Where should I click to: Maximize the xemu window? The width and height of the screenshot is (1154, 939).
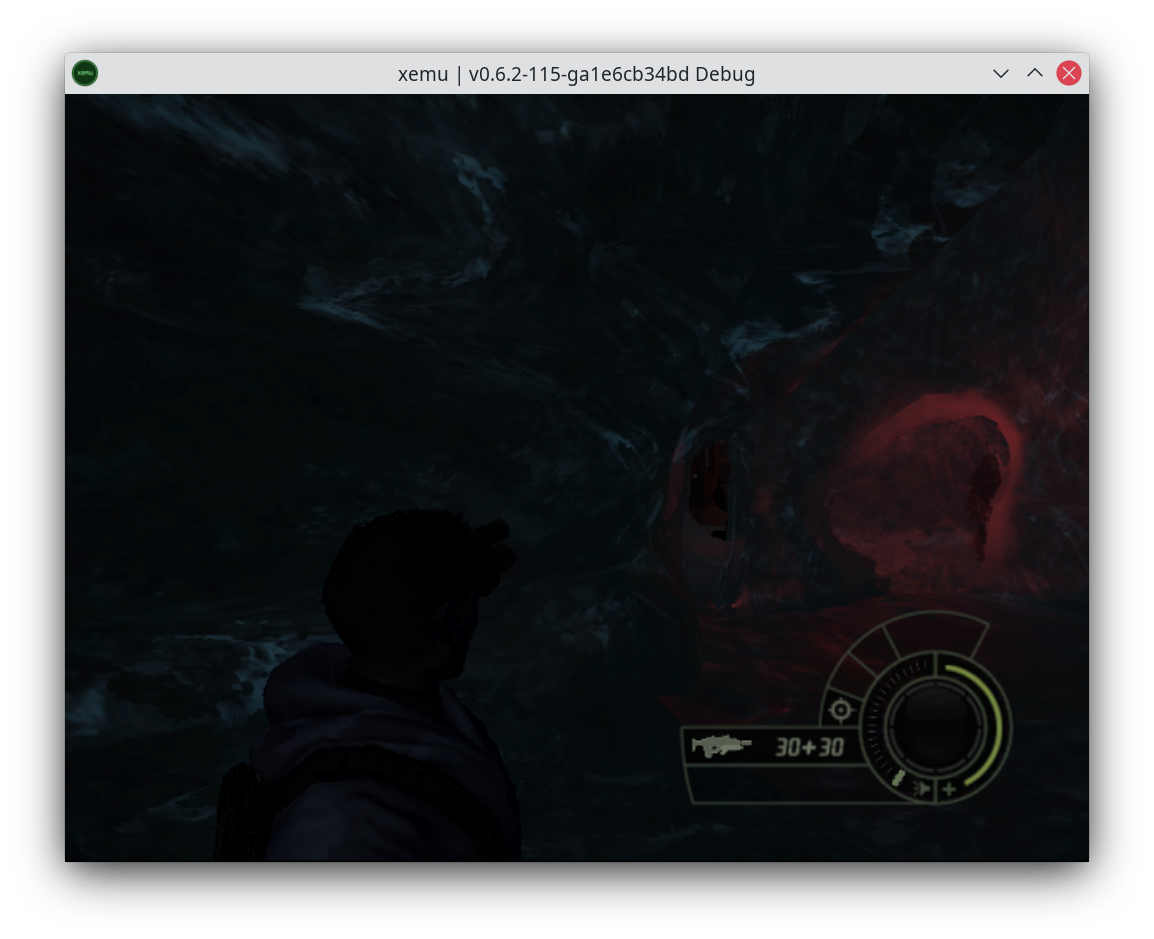click(x=1035, y=73)
